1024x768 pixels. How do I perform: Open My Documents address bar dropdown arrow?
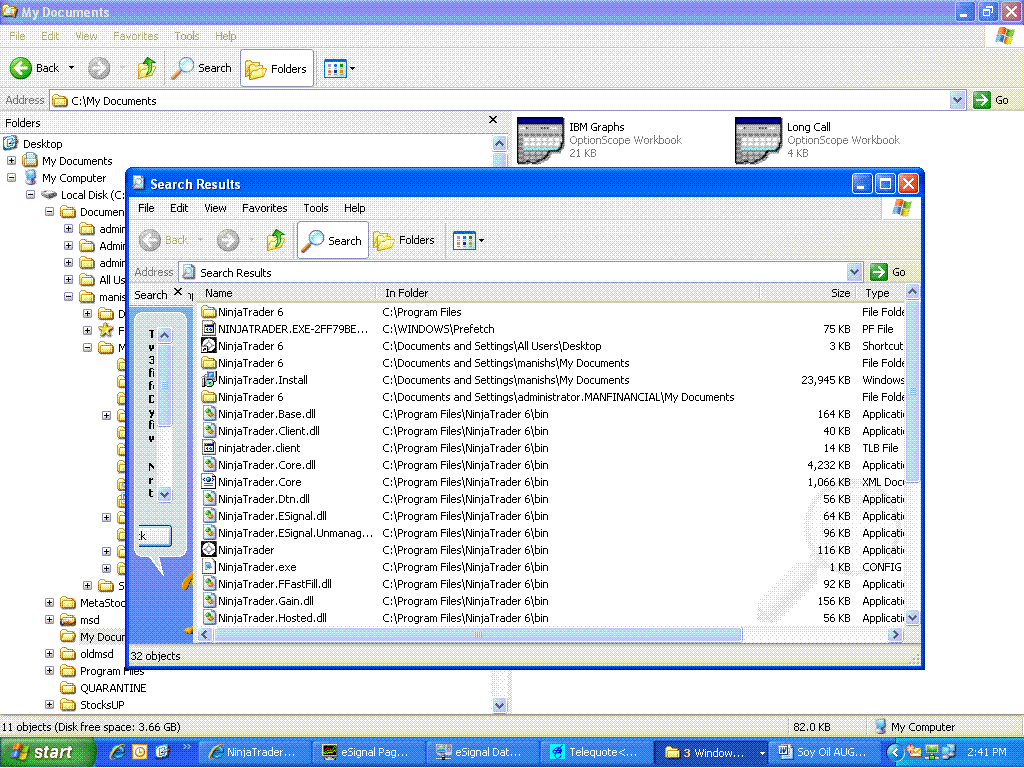pos(957,100)
